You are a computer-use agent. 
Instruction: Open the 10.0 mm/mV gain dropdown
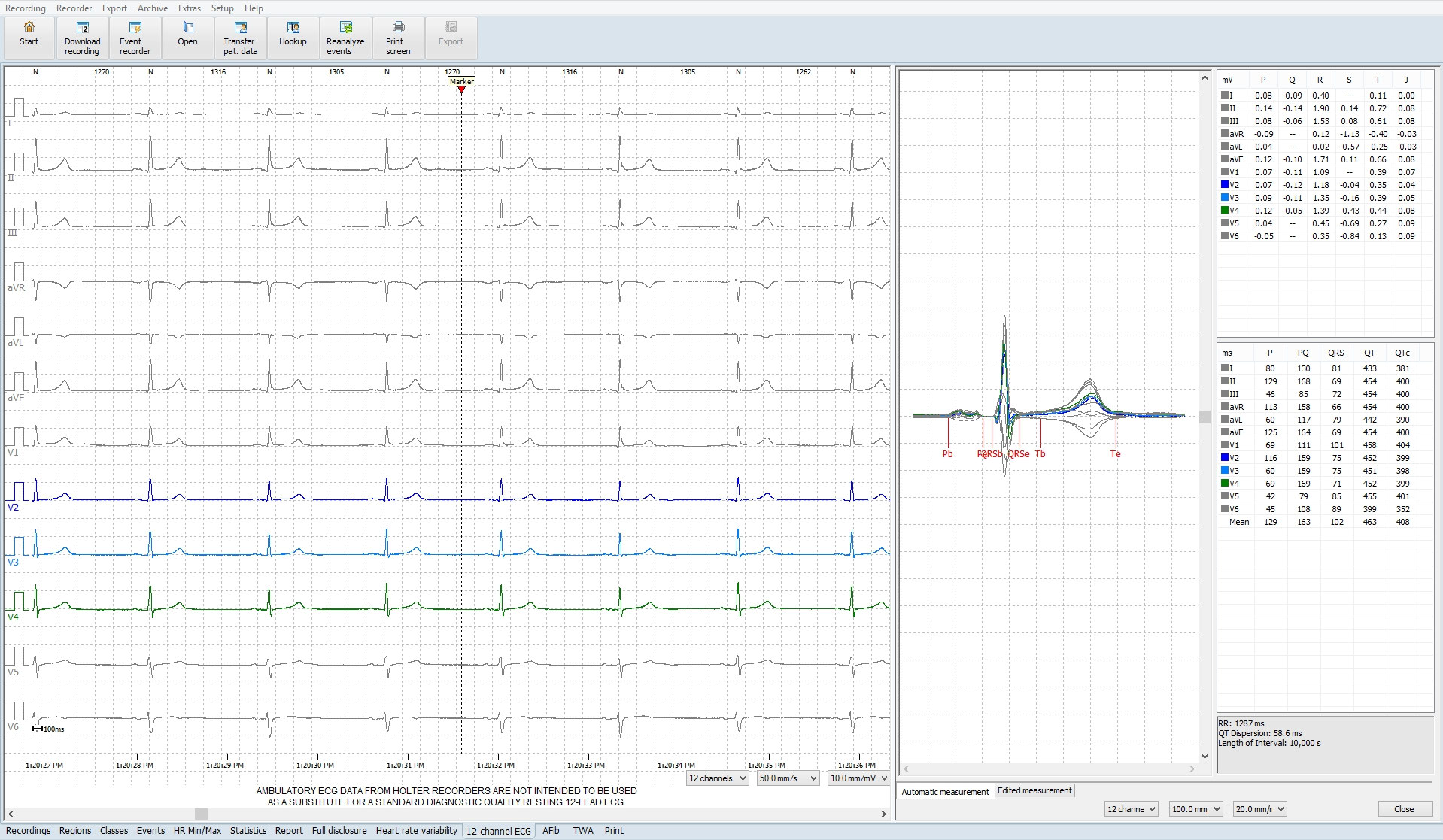858,778
